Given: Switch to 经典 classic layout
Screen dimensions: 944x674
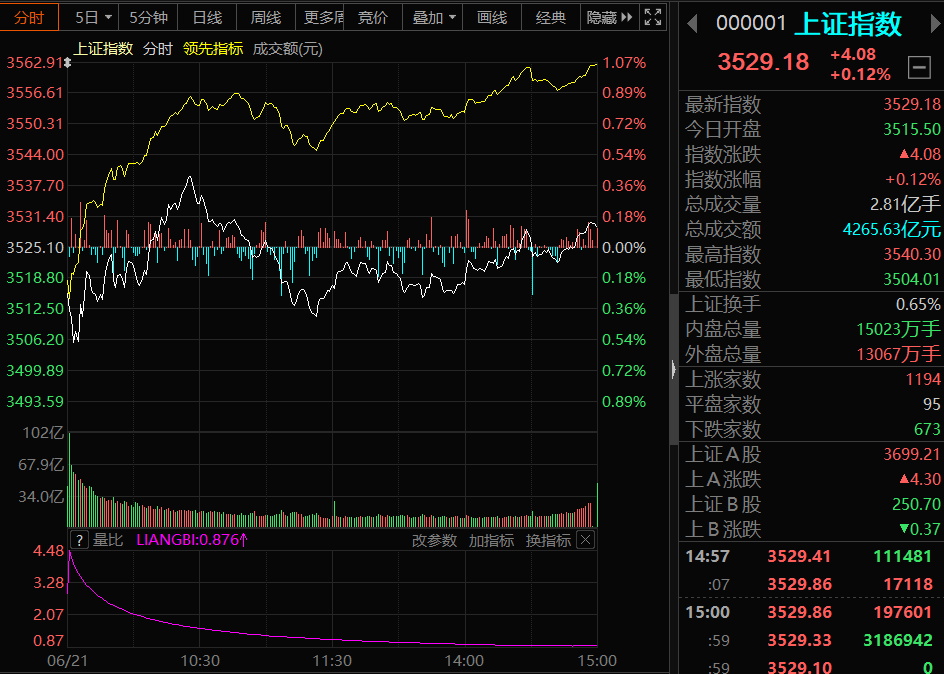Looking at the screenshot, I should [x=550, y=17].
